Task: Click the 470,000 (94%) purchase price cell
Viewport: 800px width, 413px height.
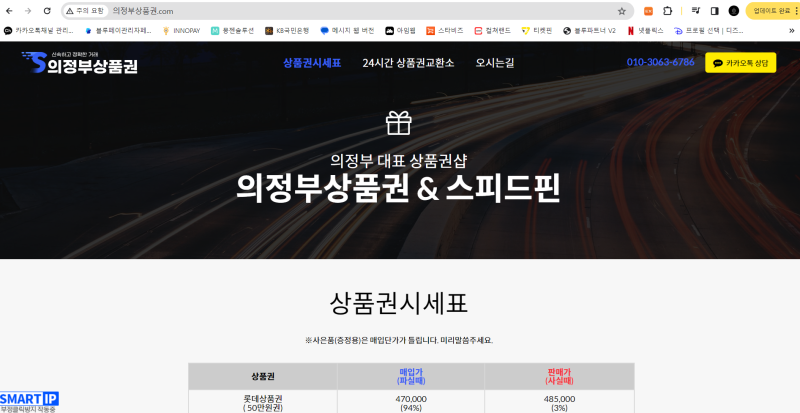Action: click(x=411, y=402)
